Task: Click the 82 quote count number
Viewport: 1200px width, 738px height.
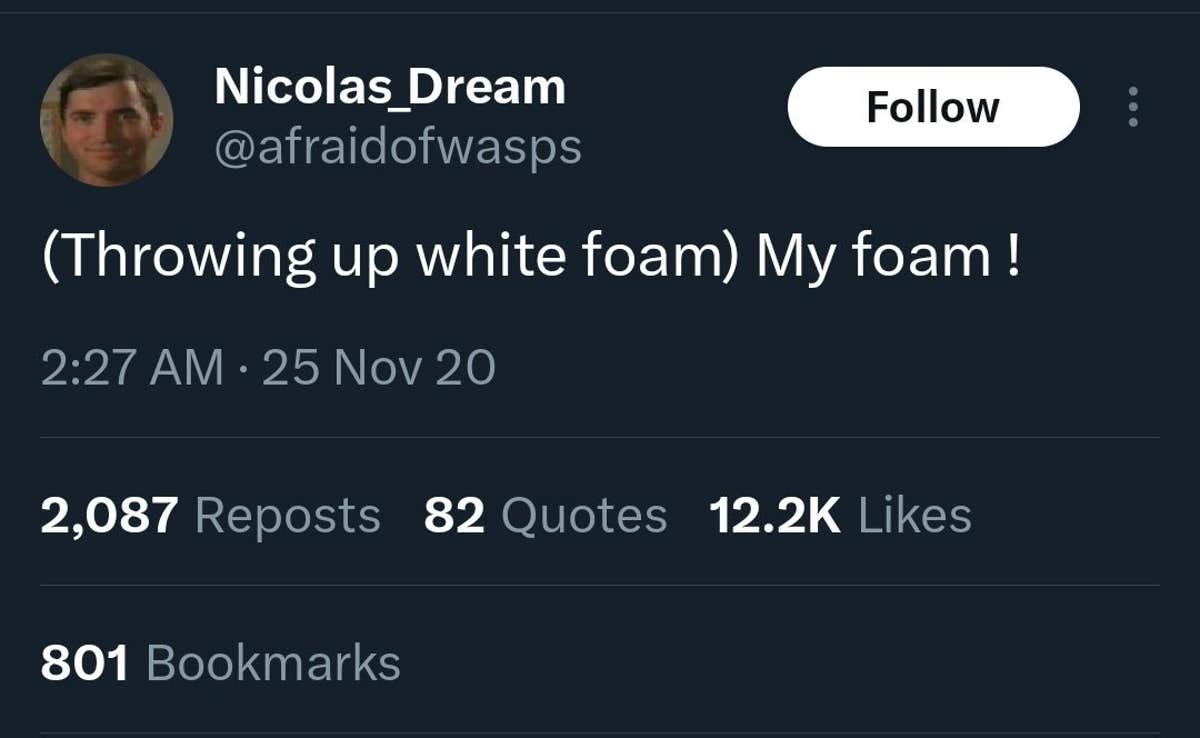Action: 454,515
